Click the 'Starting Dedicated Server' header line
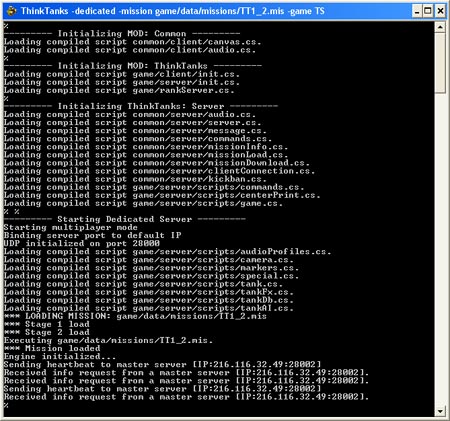This screenshot has width=450, height=421. [x=125, y=219]
